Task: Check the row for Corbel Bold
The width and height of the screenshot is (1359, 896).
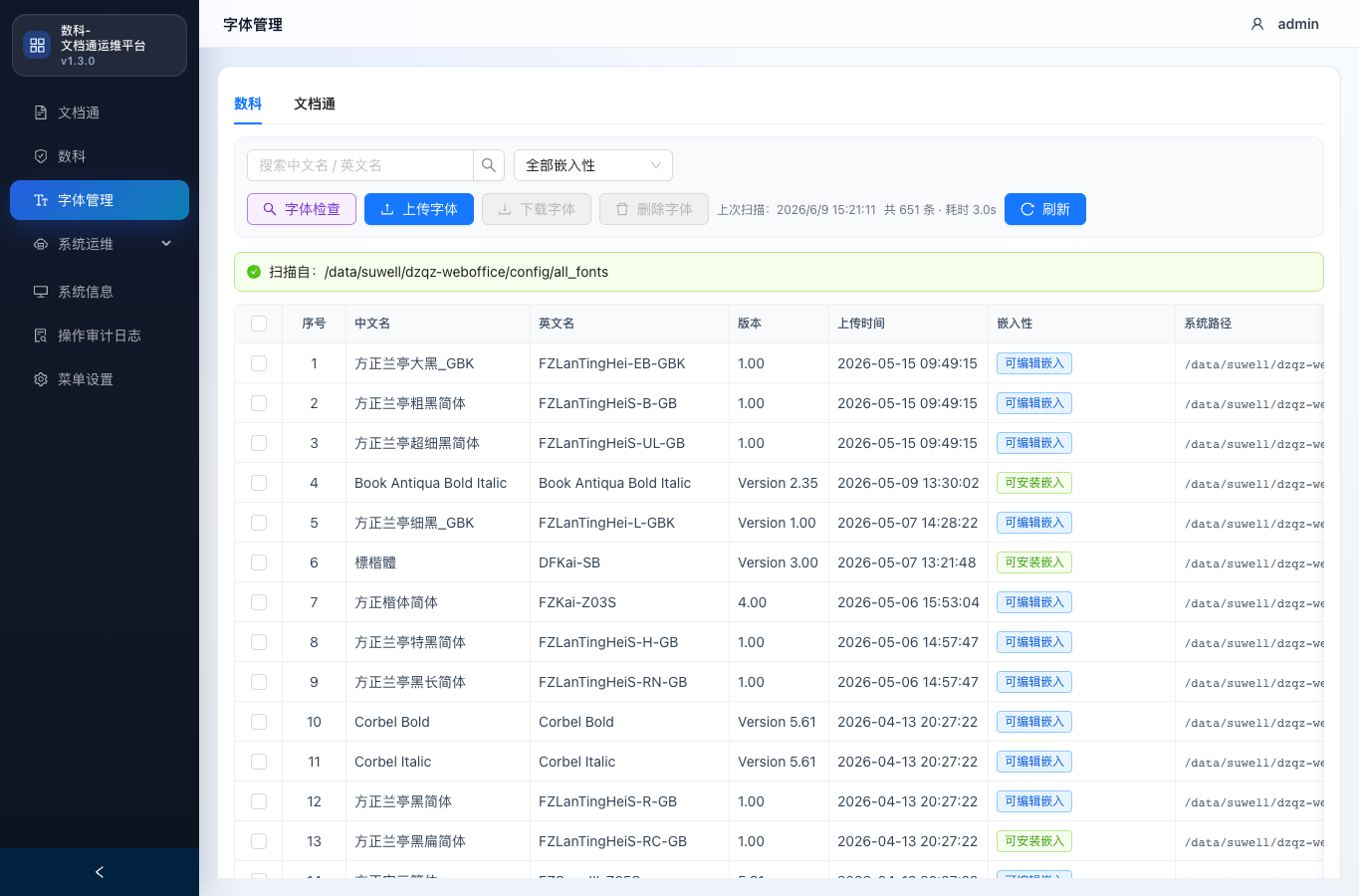Action: (259, 722)
